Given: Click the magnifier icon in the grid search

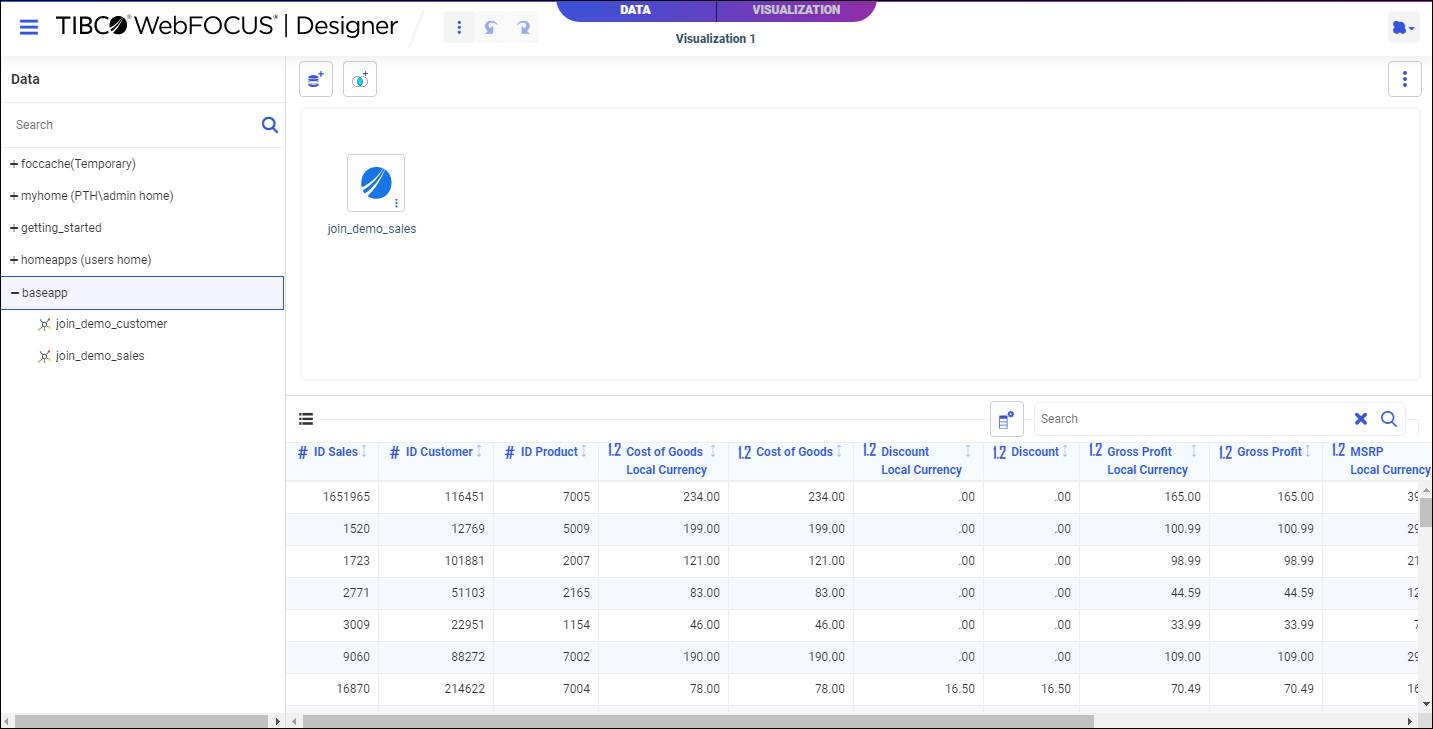Looking at the screenshot, I should [1389, 419].
